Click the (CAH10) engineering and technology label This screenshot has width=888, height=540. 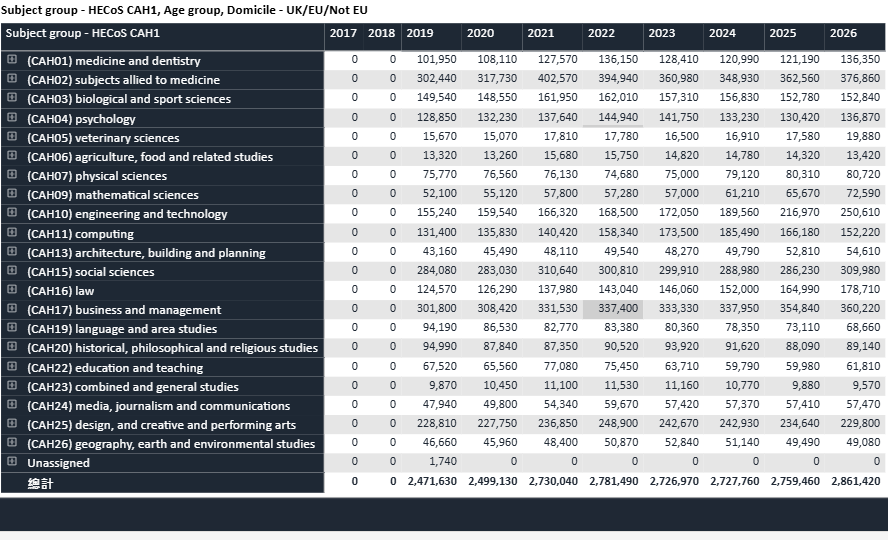(127, 214)
